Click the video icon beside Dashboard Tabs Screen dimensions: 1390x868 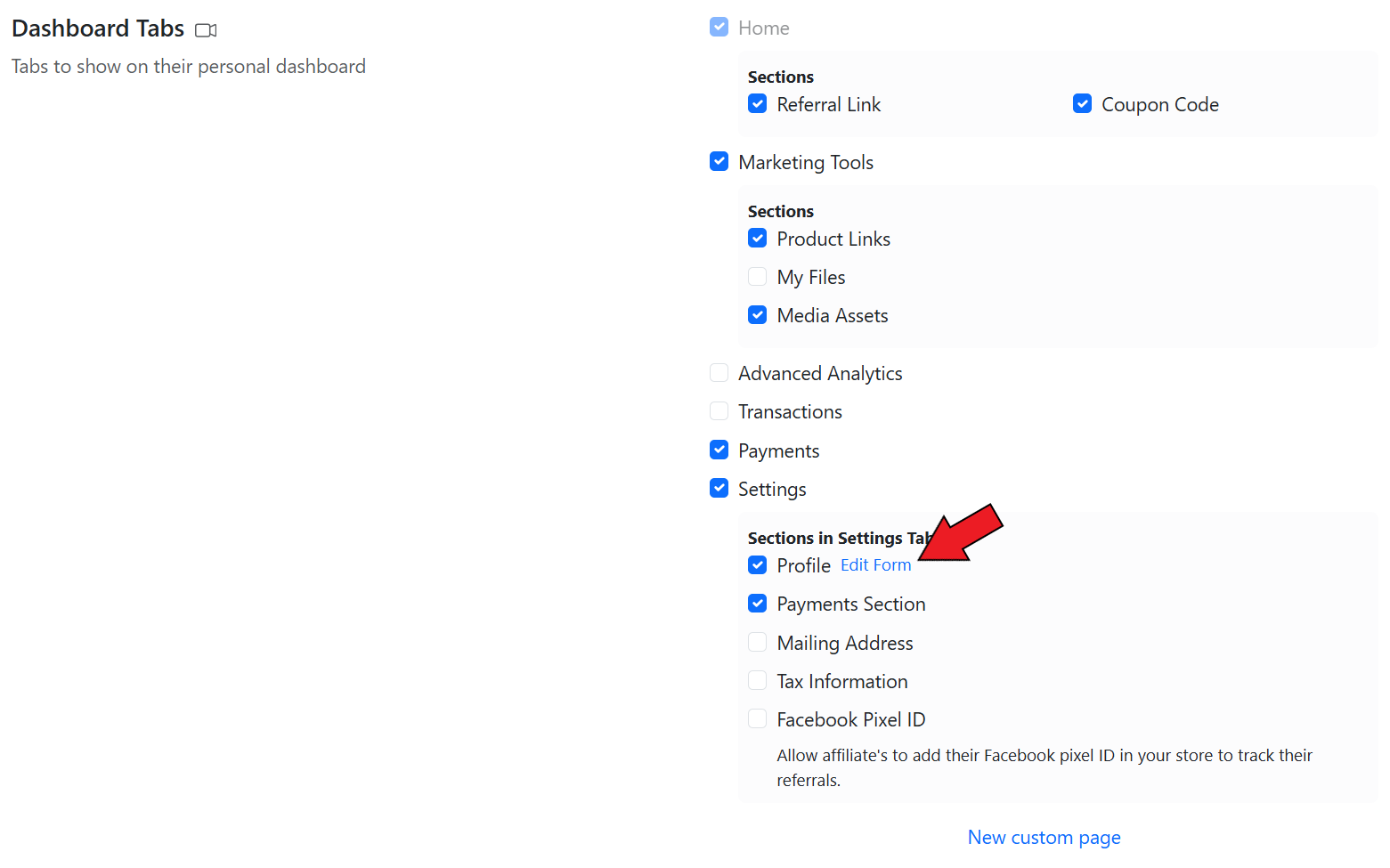tap(206, 30)
